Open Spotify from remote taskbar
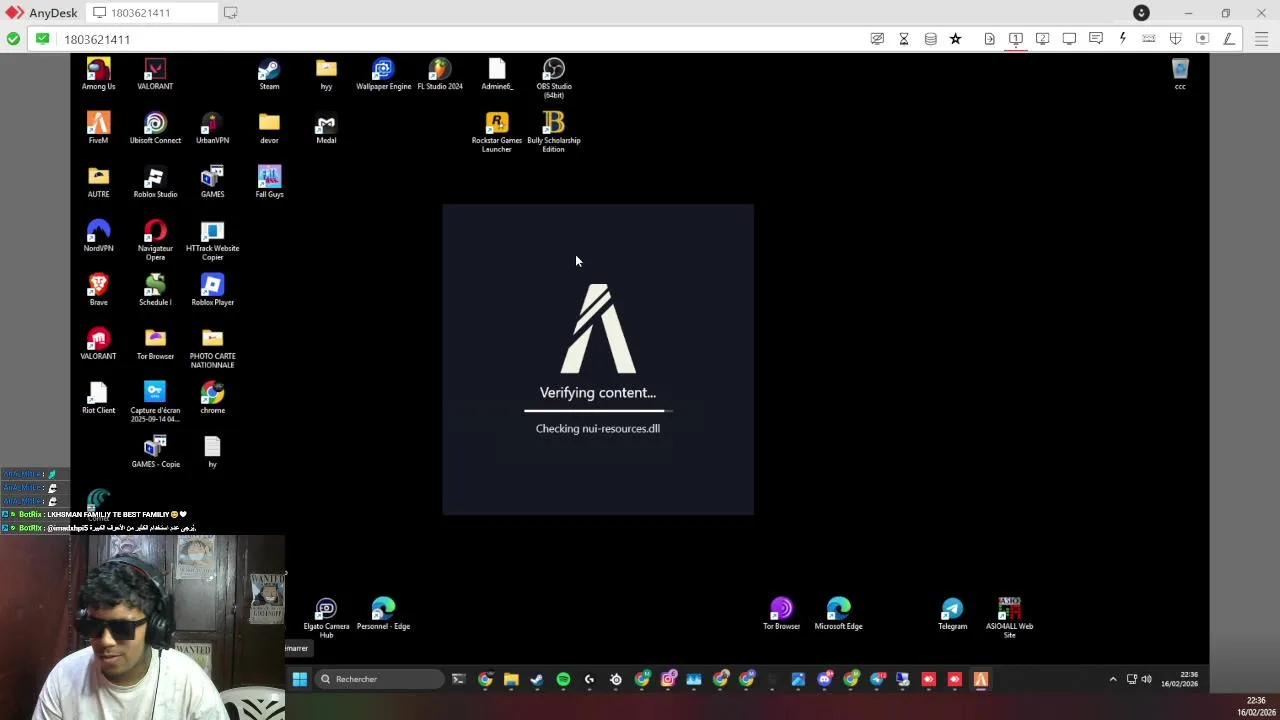Image resolution: width=1280 pixels, height=720 pixels. pos(563,679)
